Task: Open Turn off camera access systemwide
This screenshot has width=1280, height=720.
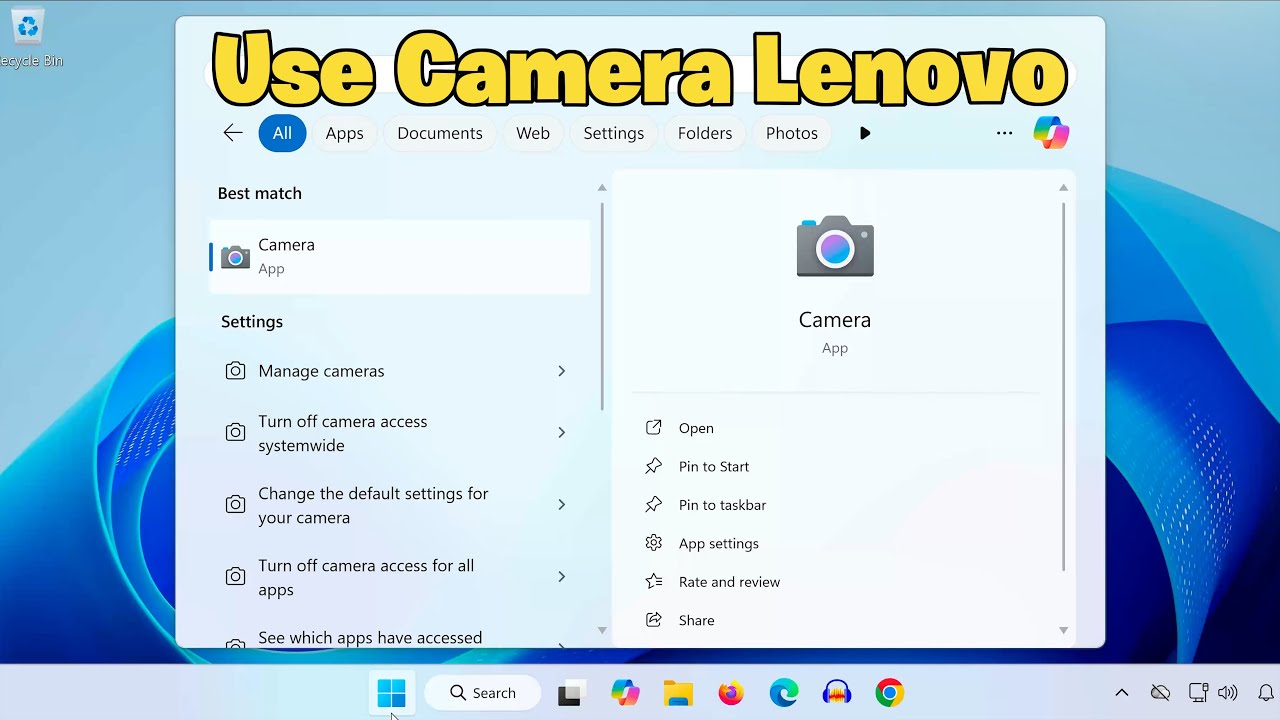Action: (399, 433)
